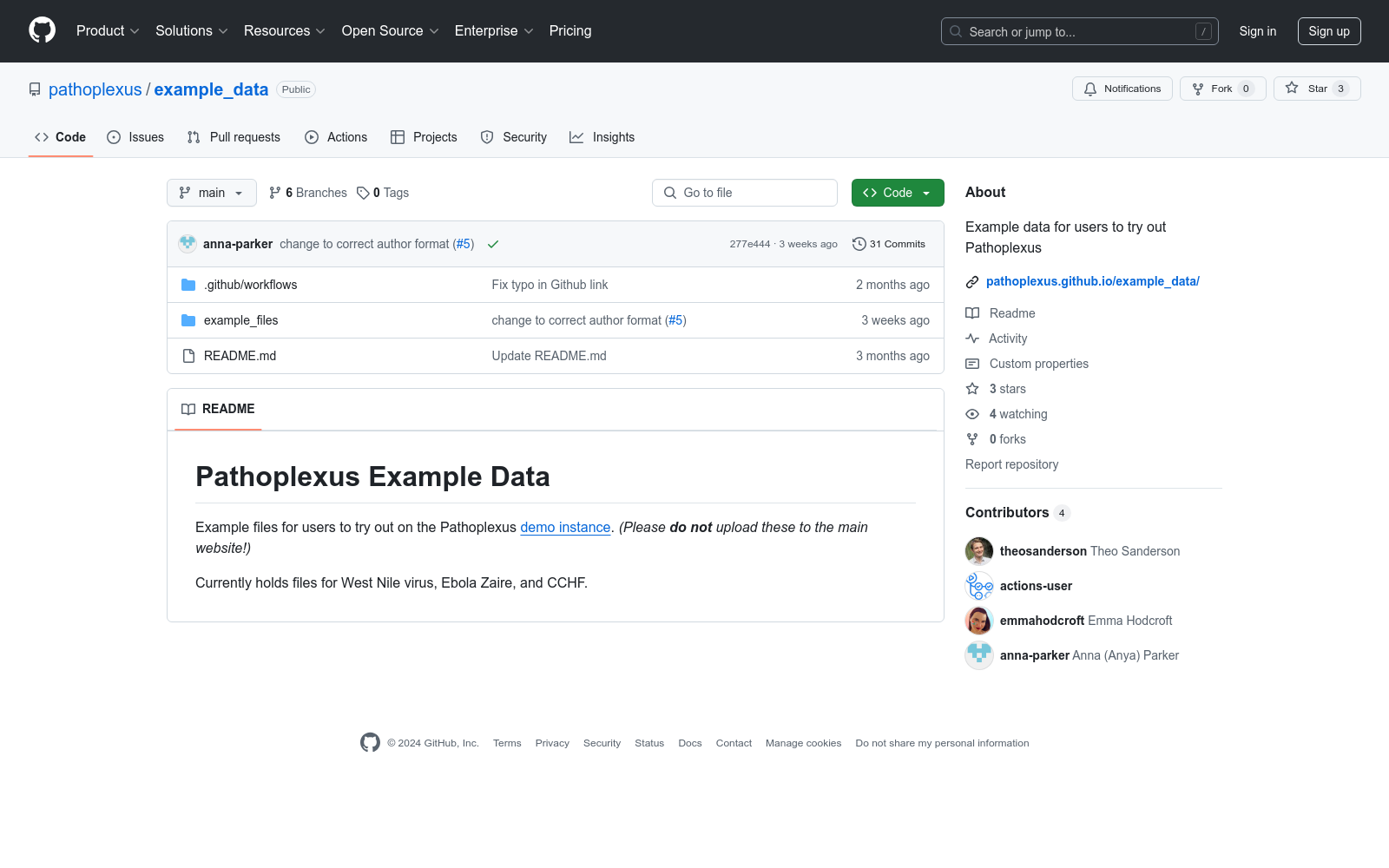The image size is (1389, 868).
Task: Open pull request #5 link in commit header
Action: point(464,244)
